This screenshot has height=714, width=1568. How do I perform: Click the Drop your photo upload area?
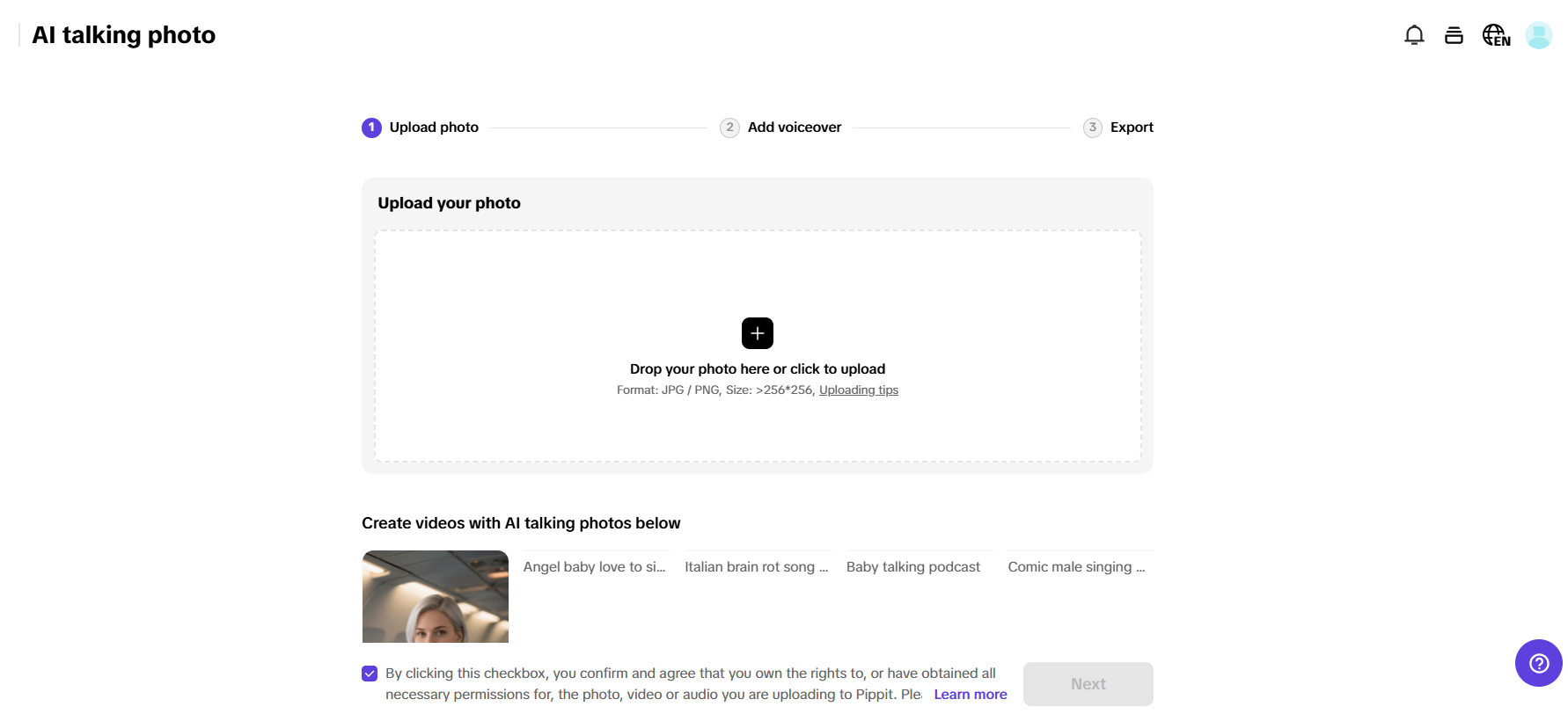tap(758, 422)
